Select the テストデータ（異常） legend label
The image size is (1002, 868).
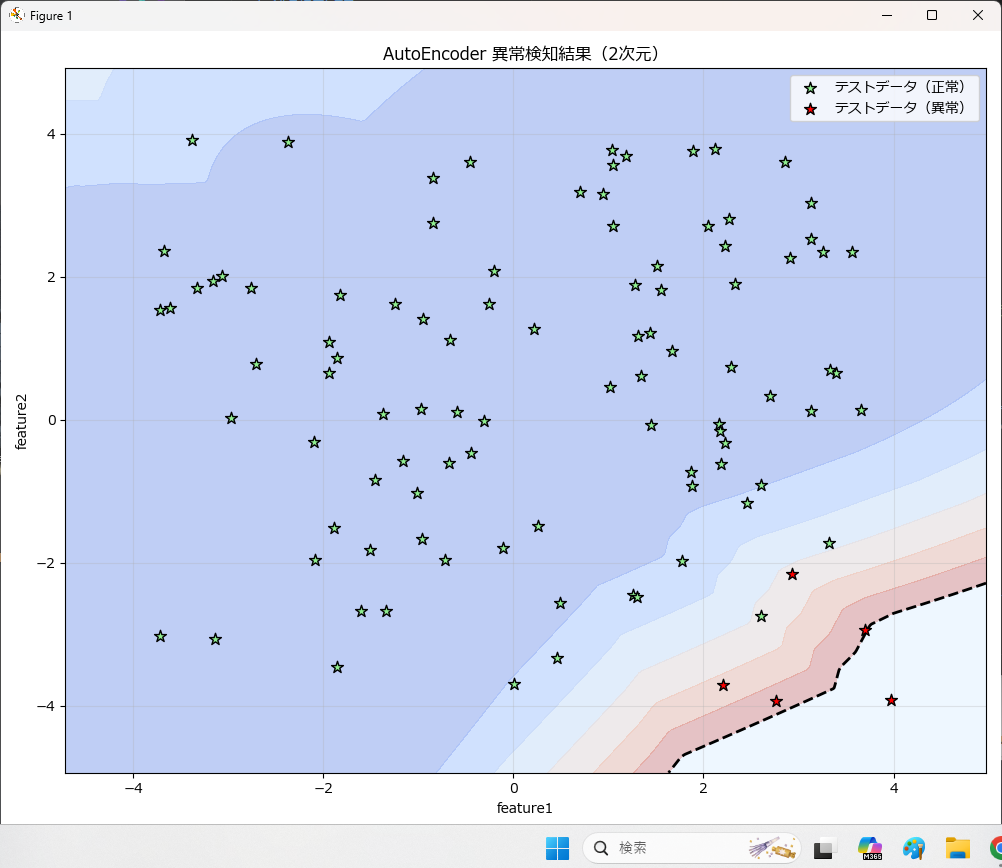tap(899, 108)
